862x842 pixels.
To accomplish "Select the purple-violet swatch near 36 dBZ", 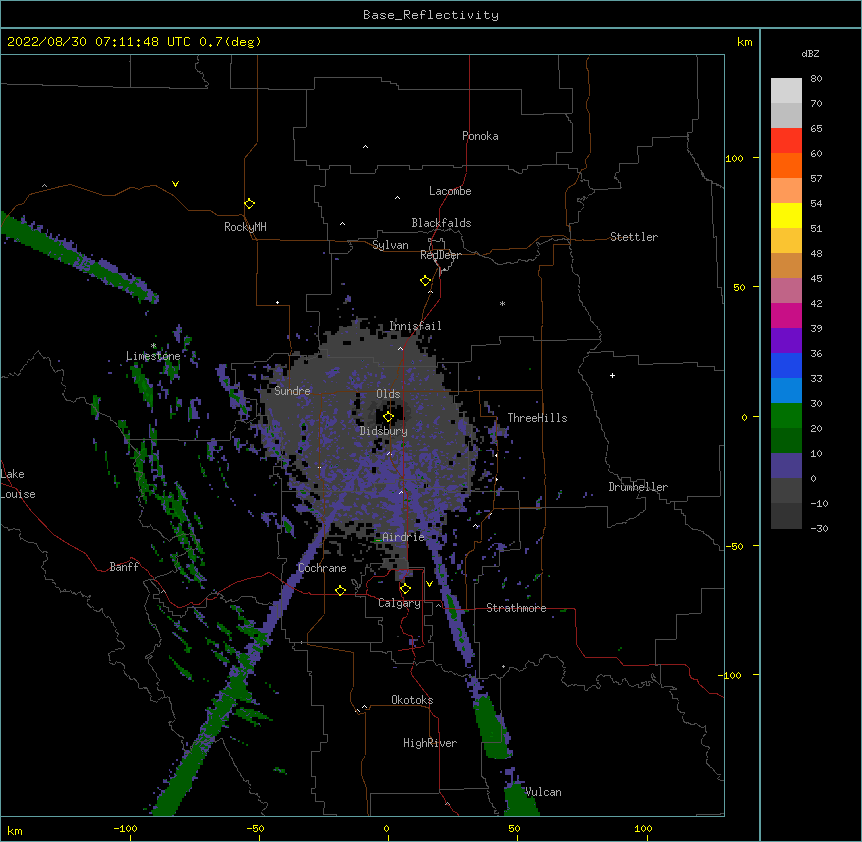I will (x=786, y=340).
